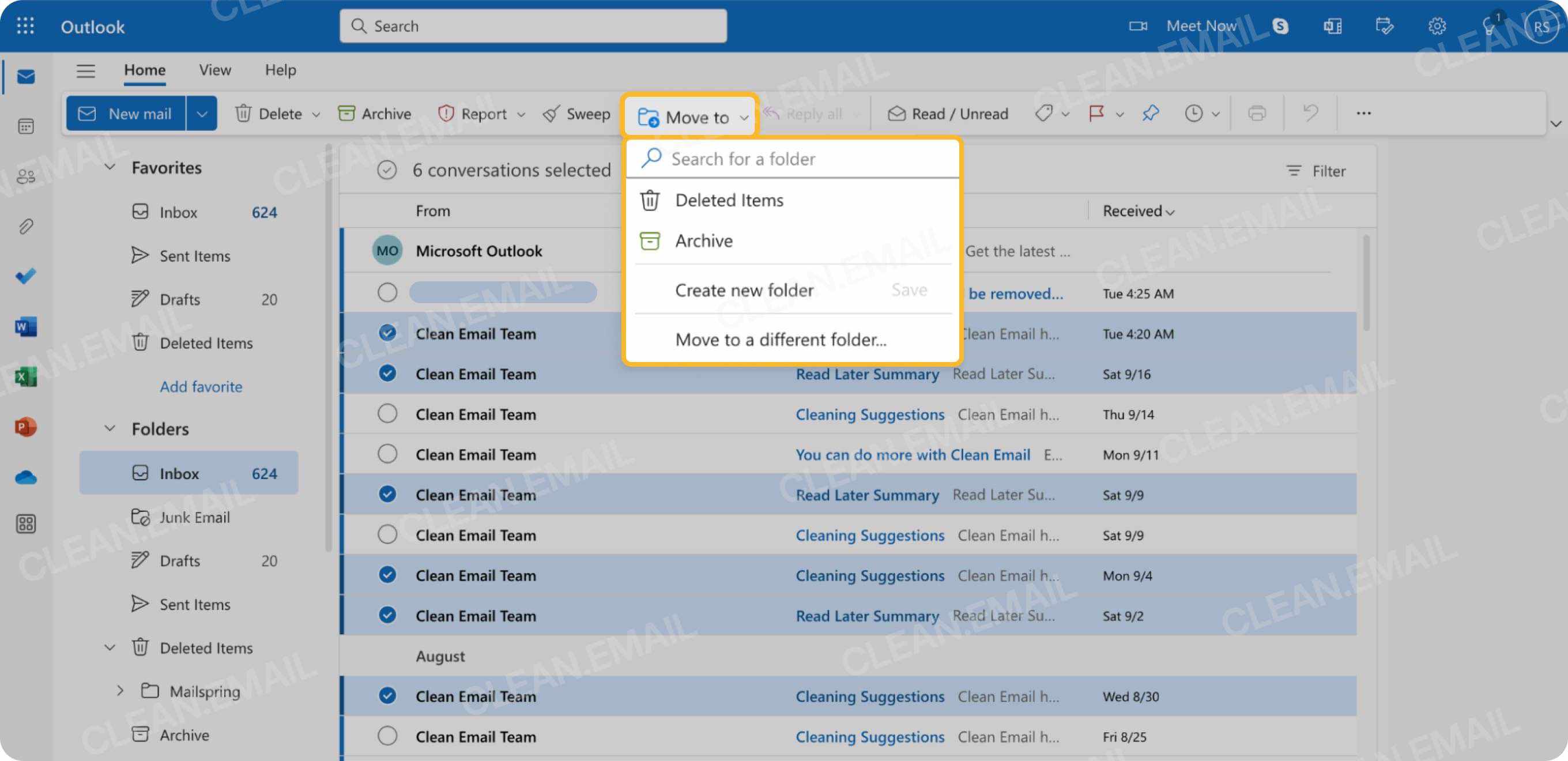Open the To Do app in the sidebar
The image size is (1568, 761).
coord(25,276)
